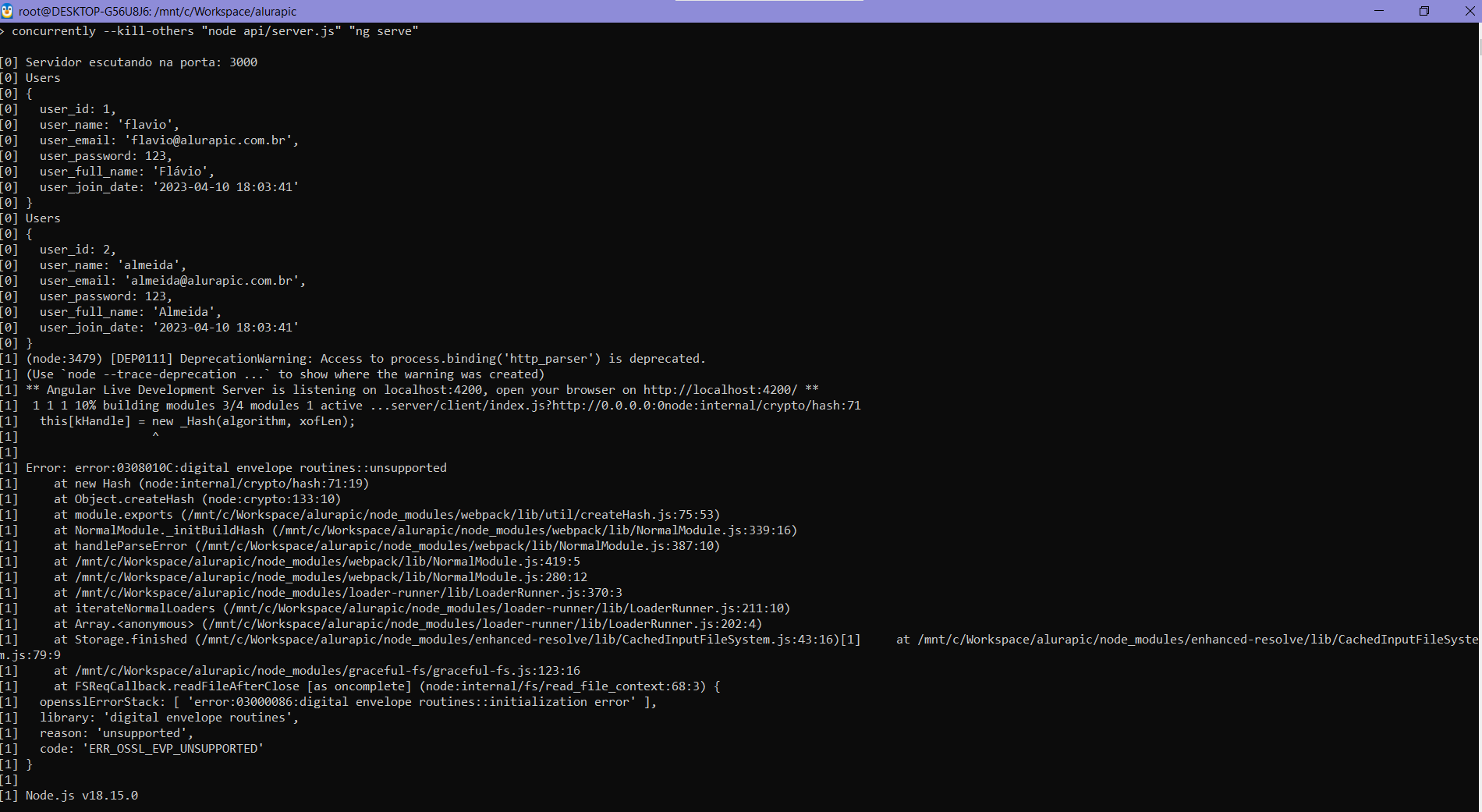Minimize the terminal window
1482x812 pixels.
point(1379,11)
